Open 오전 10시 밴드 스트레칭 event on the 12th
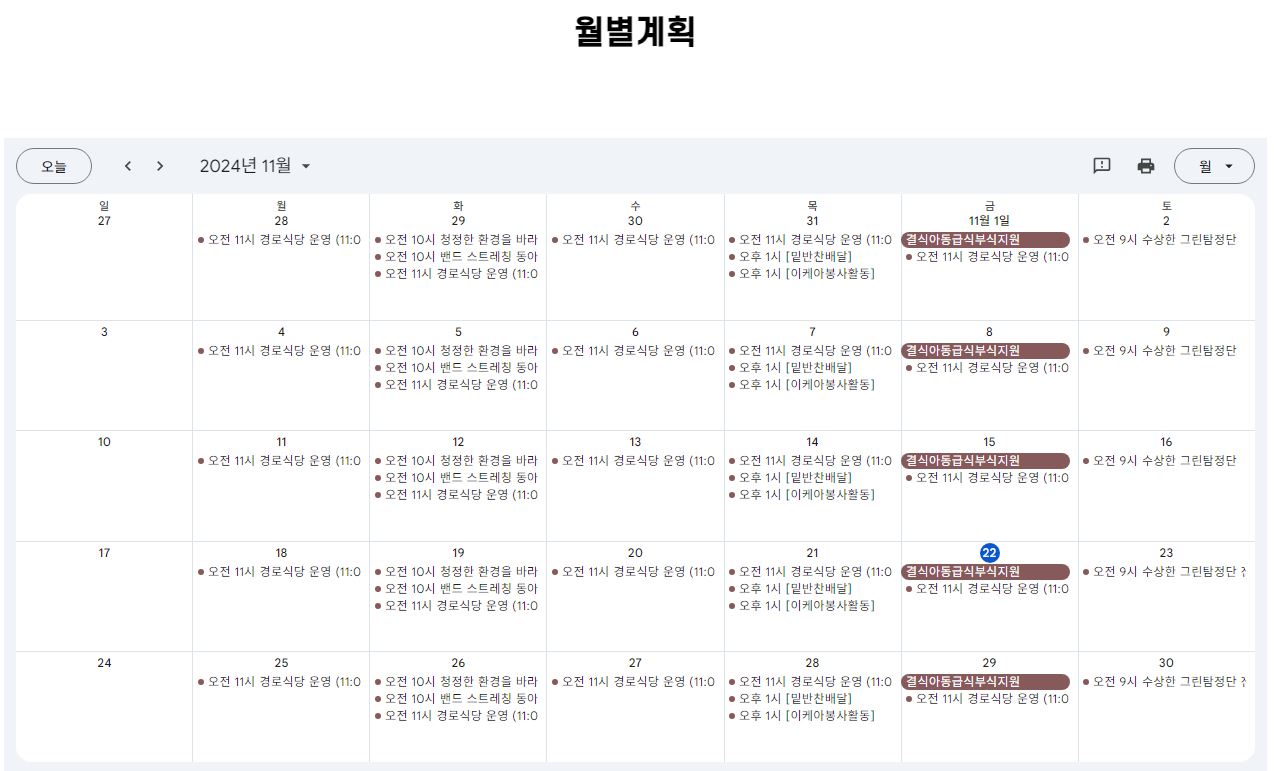The width and height of the screenshot is (1274, 771). [456, 478]
